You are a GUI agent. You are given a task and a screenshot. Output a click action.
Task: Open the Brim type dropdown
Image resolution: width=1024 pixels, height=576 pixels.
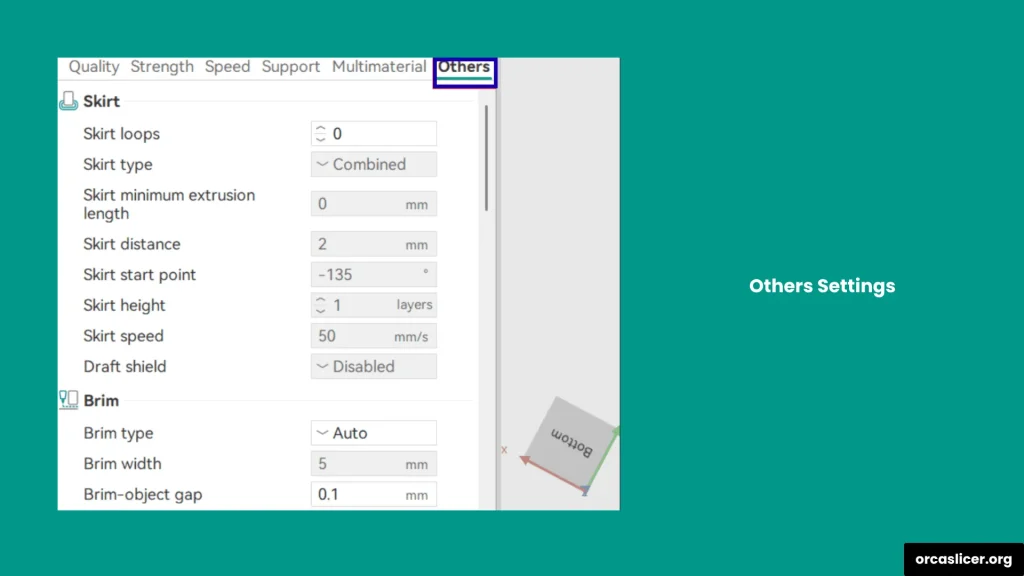click(373, 433)
